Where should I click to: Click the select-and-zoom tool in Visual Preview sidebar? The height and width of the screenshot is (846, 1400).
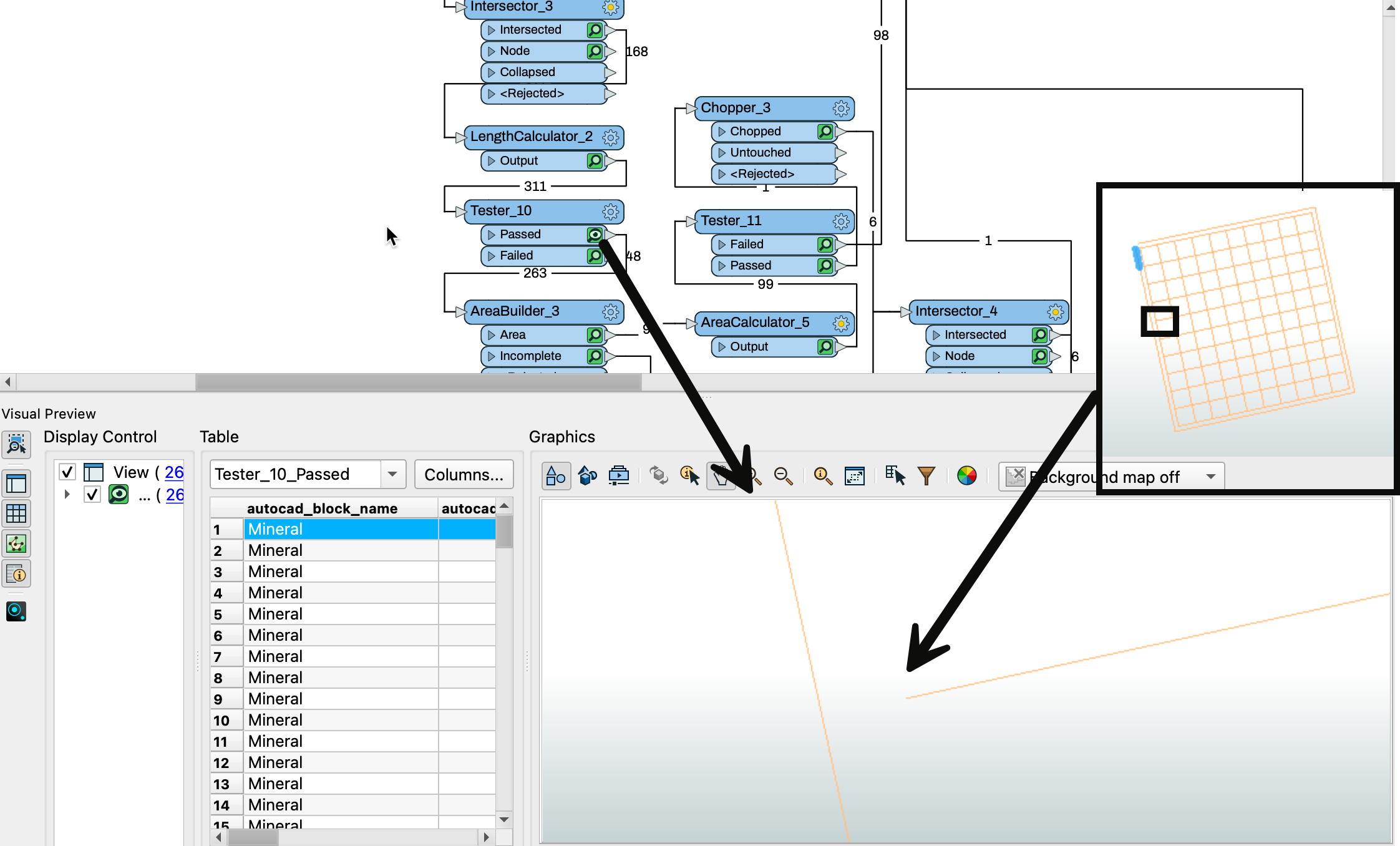coord(16,444)
